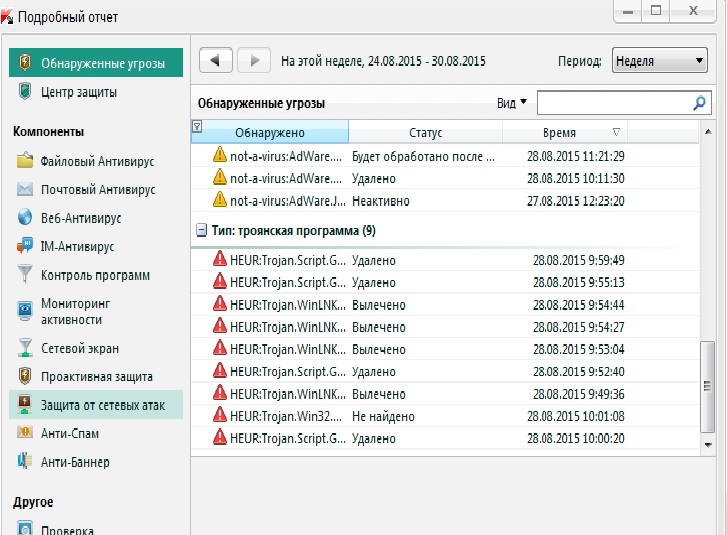Screen dimensions: 727x535
Task: Click the vertical scrollbar thumb in threat list
Action: pos(708,384)
